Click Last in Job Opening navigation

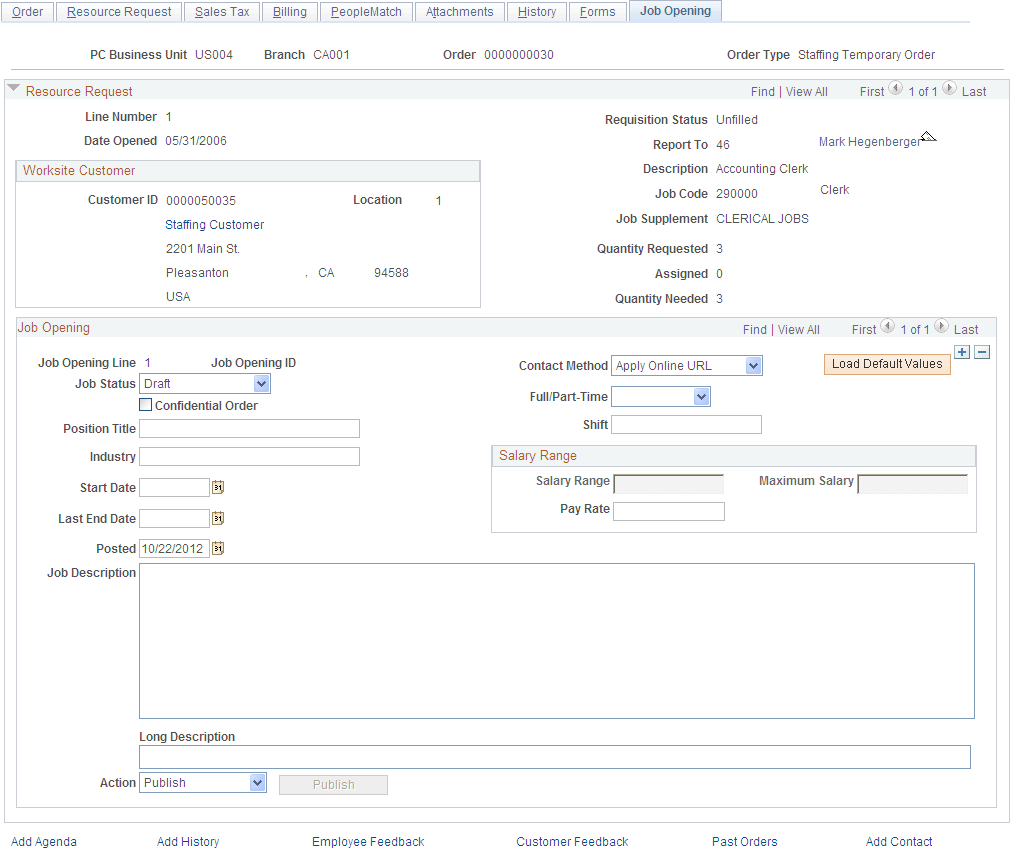[x=966, y=330]
